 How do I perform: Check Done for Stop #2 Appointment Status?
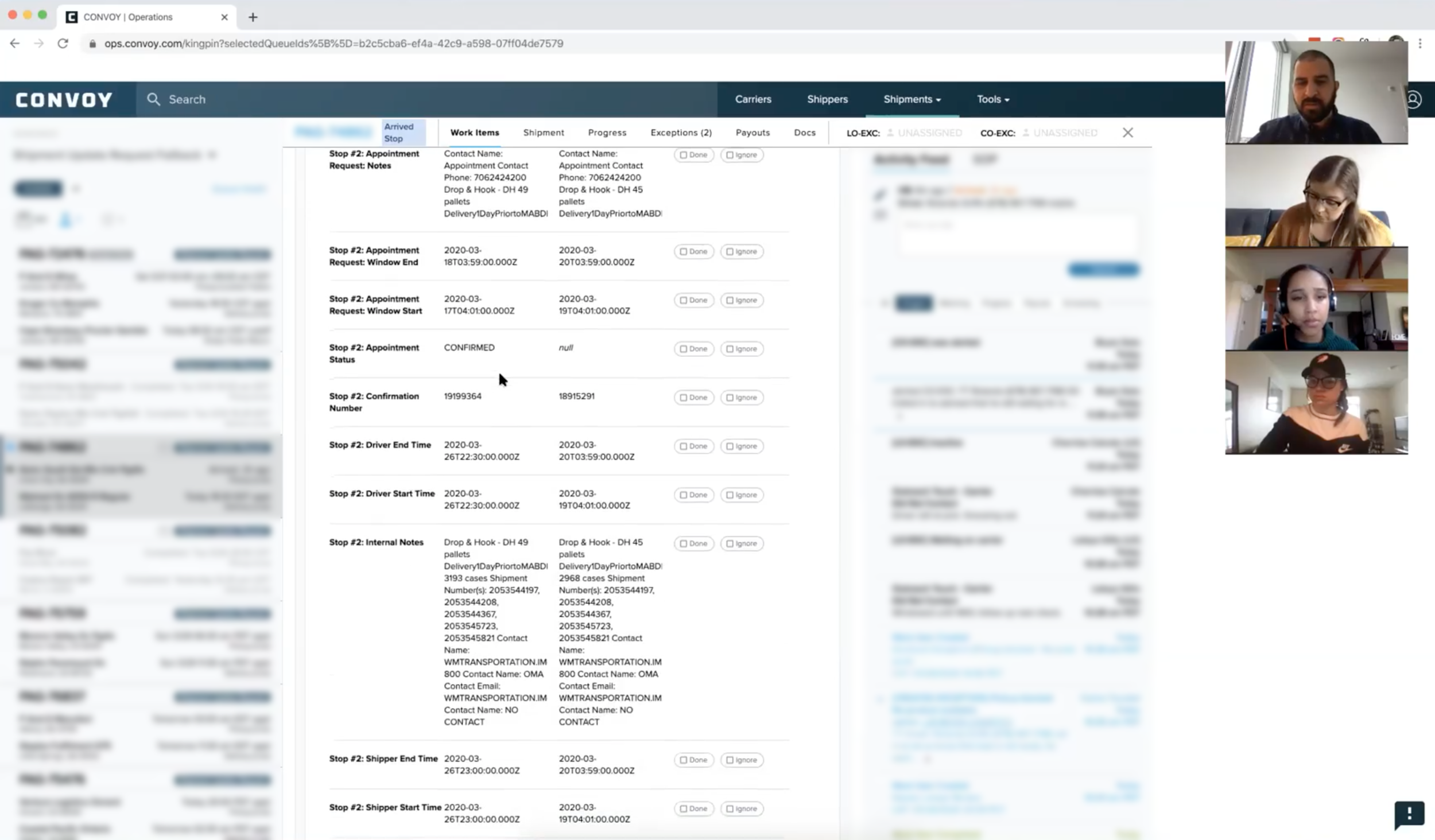point(693,349)
